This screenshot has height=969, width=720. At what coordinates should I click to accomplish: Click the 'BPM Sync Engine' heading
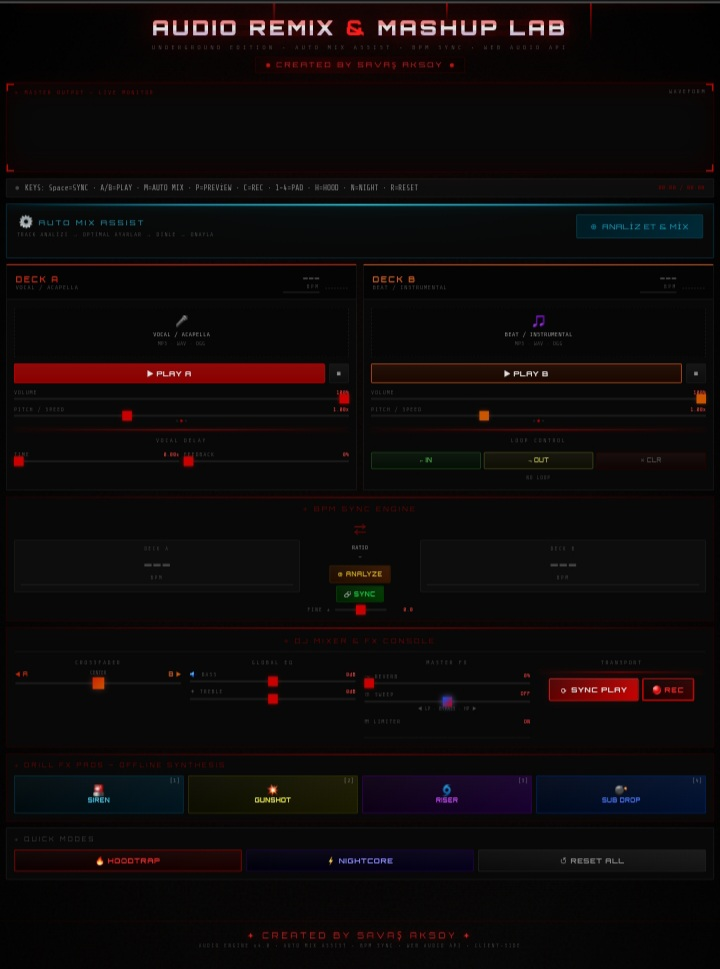pos(360,509)
